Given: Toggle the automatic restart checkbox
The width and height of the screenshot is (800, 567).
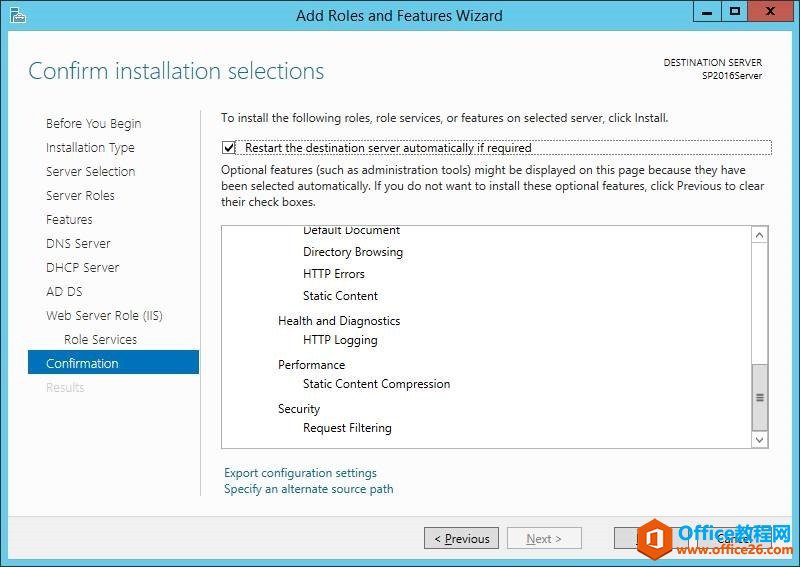Looking at the screenshot, I should (x=230, y=148).
